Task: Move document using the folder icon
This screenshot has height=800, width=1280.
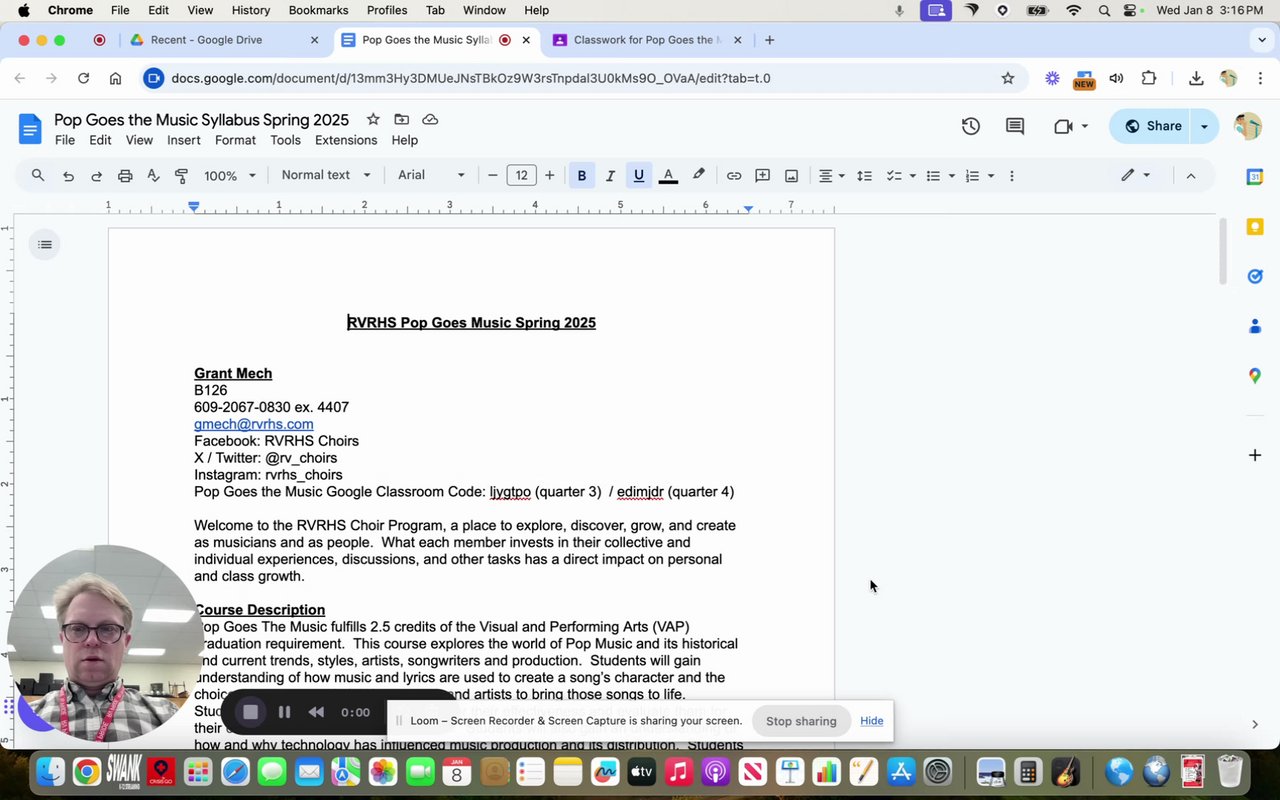Action: [x=402, y=119]
